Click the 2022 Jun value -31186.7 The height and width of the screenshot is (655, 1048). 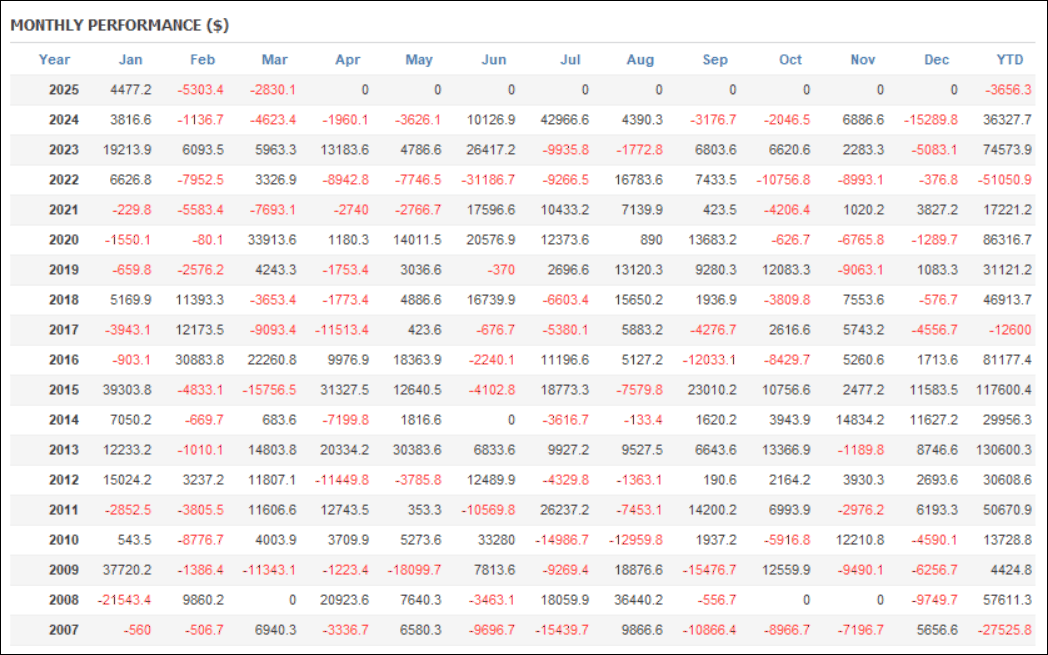pos(488,180)
